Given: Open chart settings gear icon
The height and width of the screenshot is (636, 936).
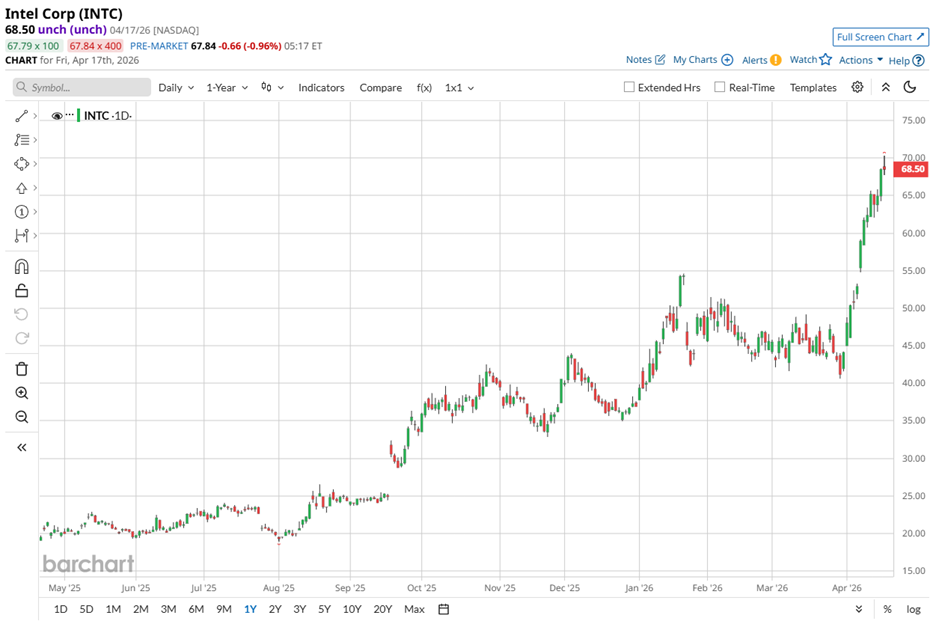Looking at the screenshot, I should (x=857, y=87).
